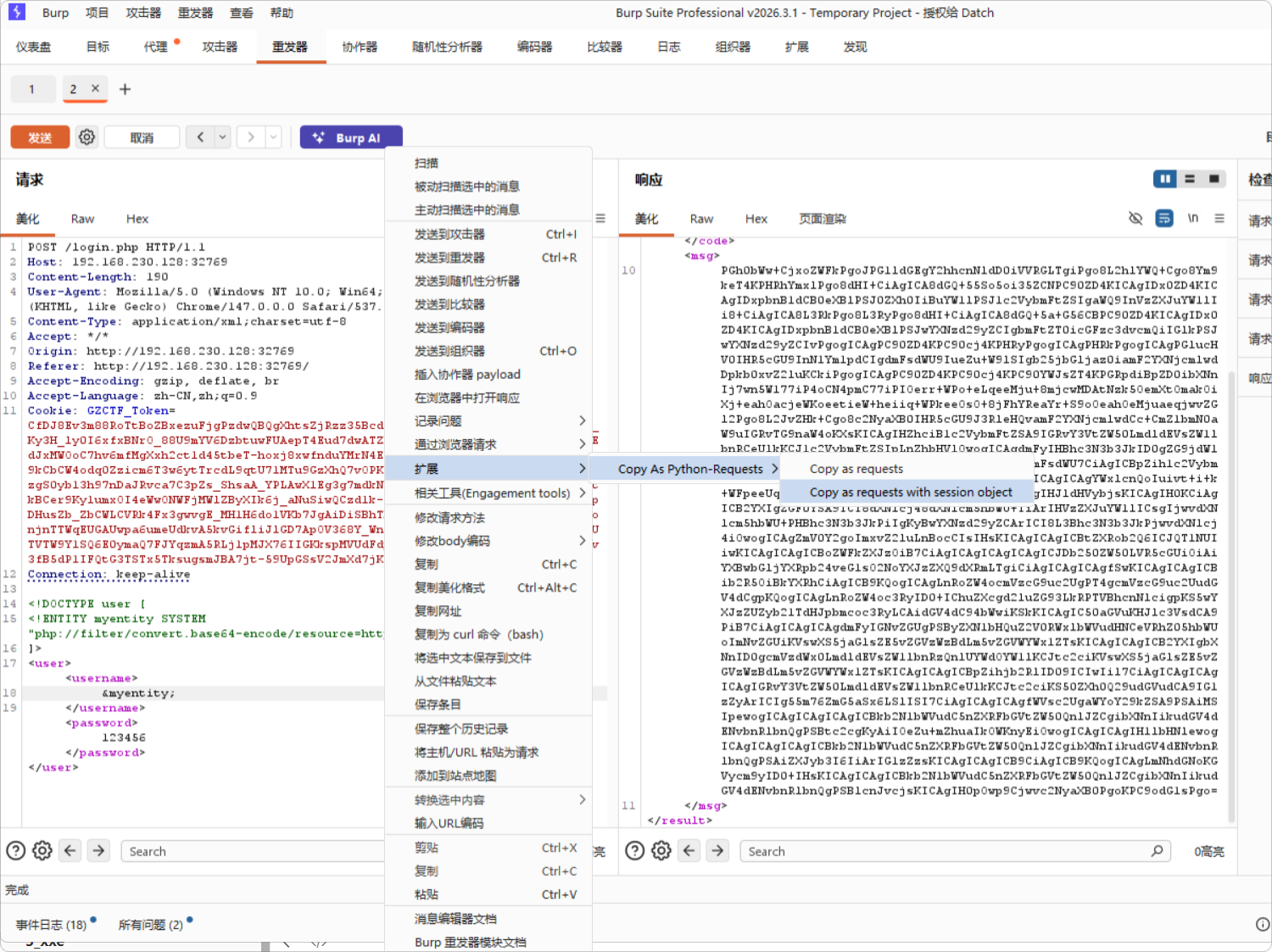Focus the request Search field
This screenshot has height=952, width=1272.
253,851
